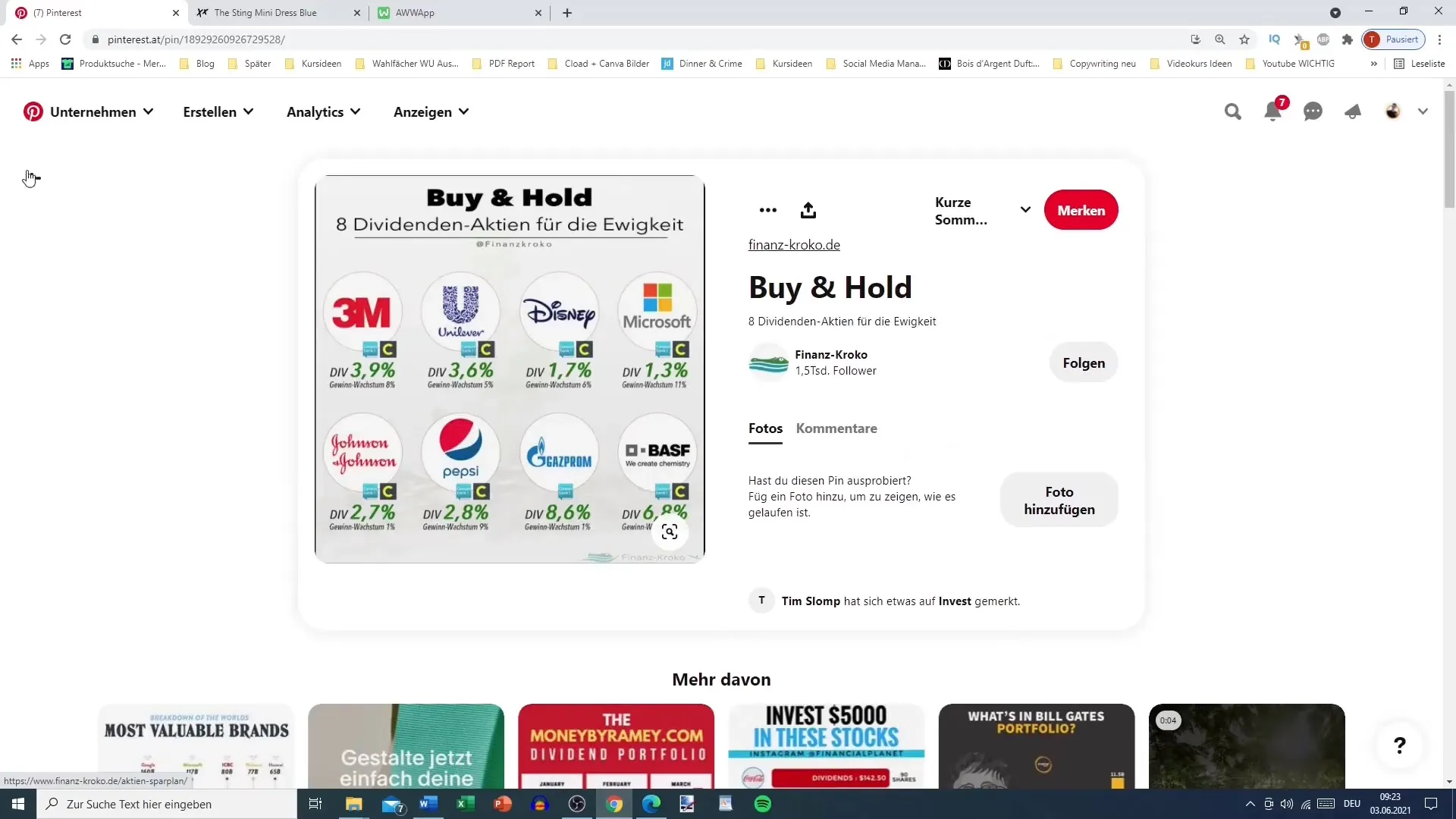Select the Fotos tab
The height and width of the screenshot is (819, 1456).
pos(765,428)
